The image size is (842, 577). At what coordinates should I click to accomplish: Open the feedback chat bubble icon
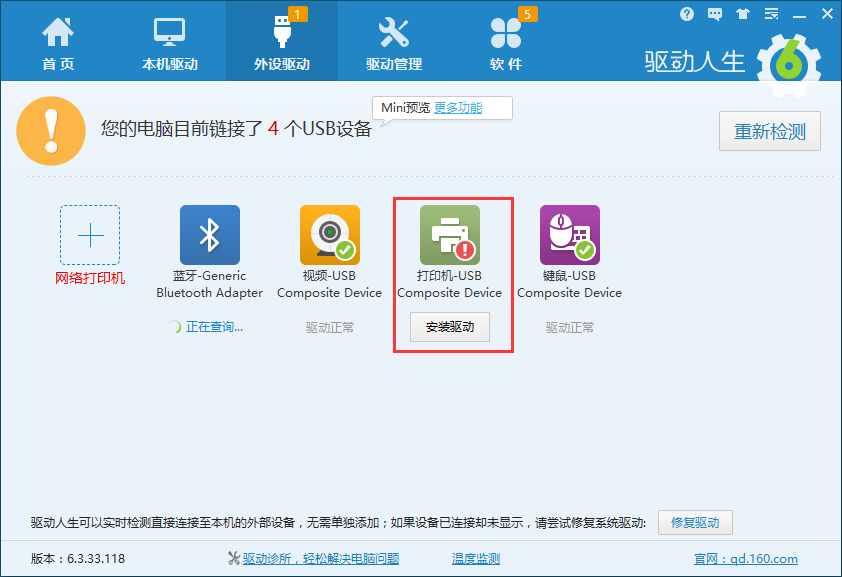[715, 14]
